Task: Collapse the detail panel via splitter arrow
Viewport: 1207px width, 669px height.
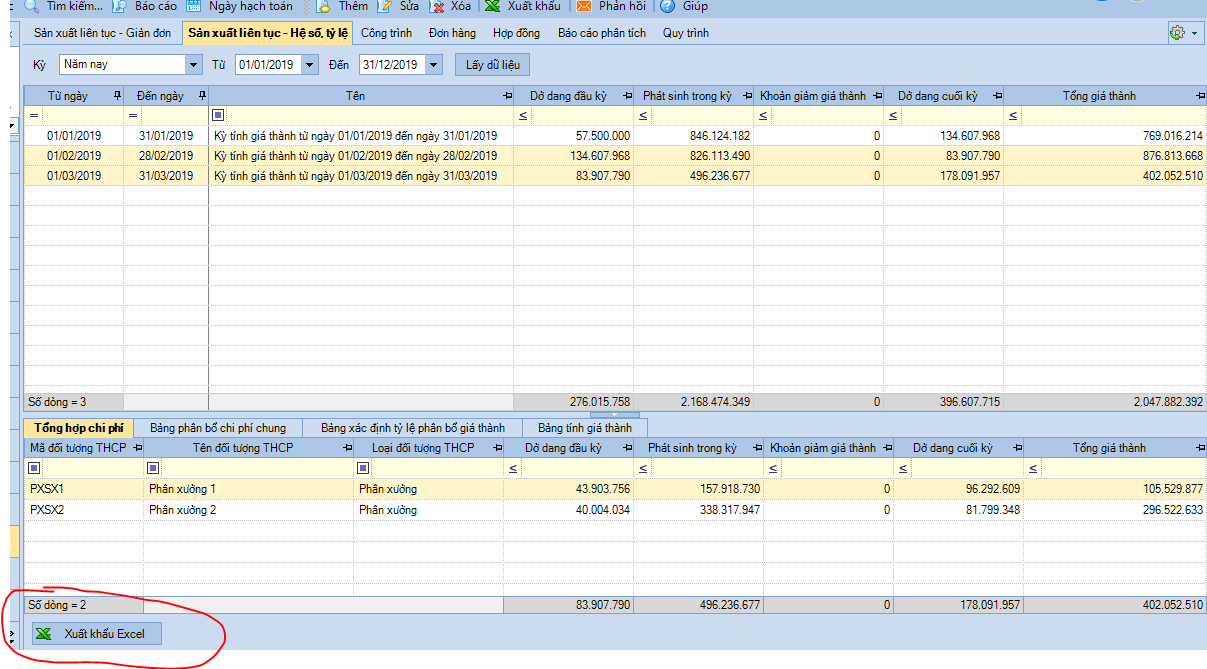Action: click(615, 413)
